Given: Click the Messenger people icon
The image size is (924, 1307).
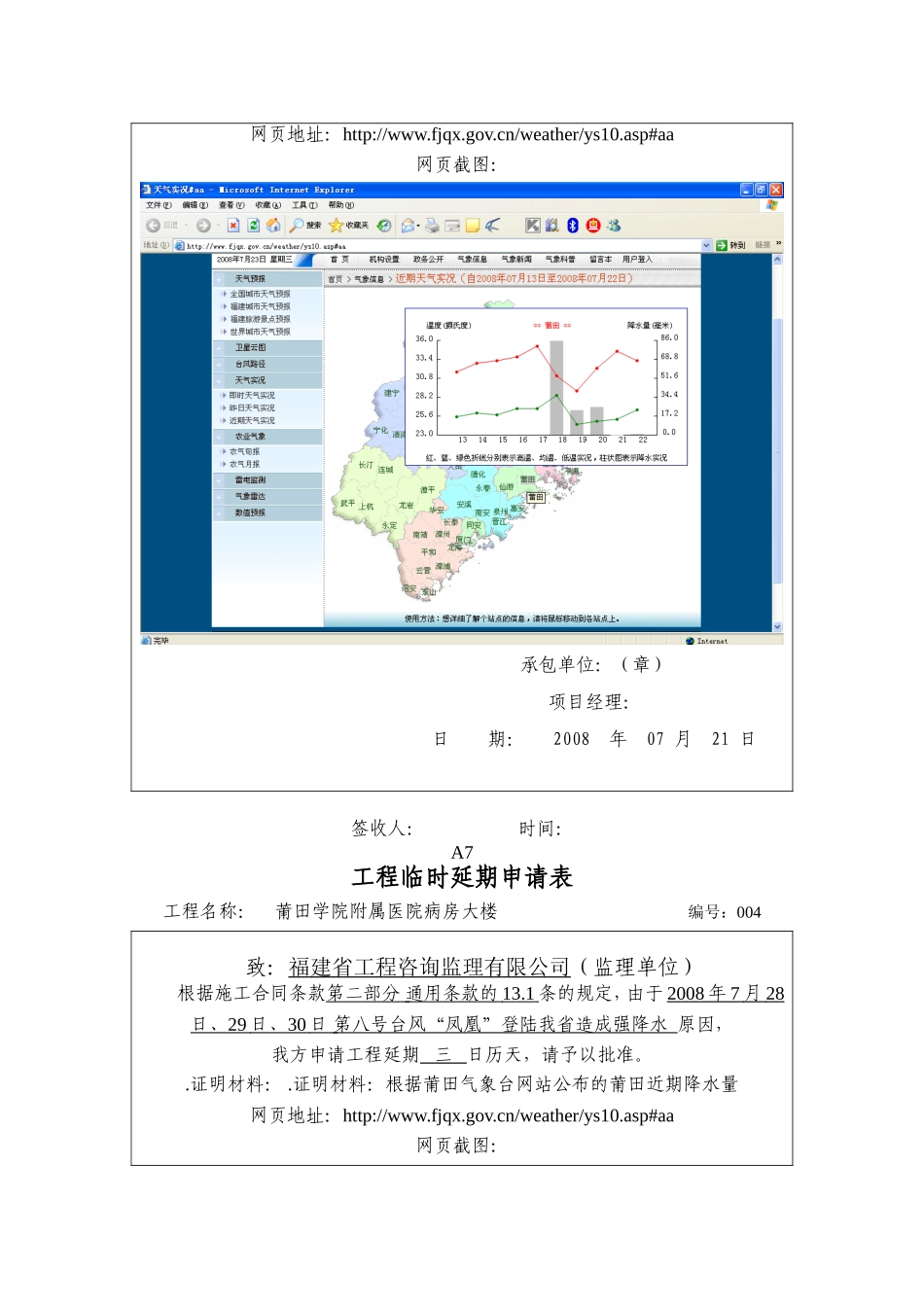Looking at the screenshot, I should [x=614, y=226].
